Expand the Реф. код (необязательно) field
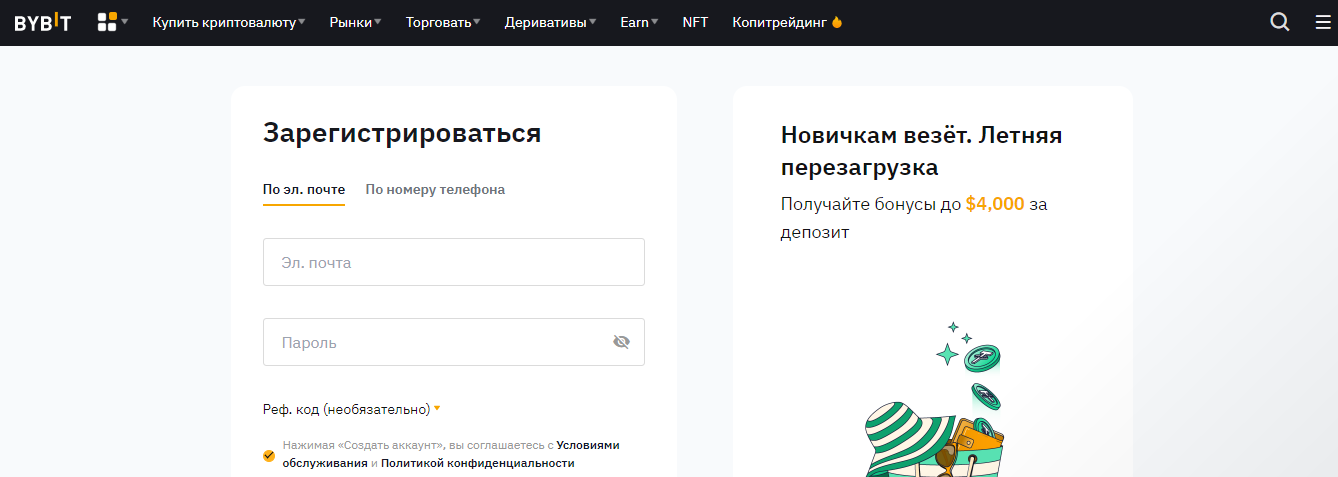1338x477 pixels. point(352,409)
